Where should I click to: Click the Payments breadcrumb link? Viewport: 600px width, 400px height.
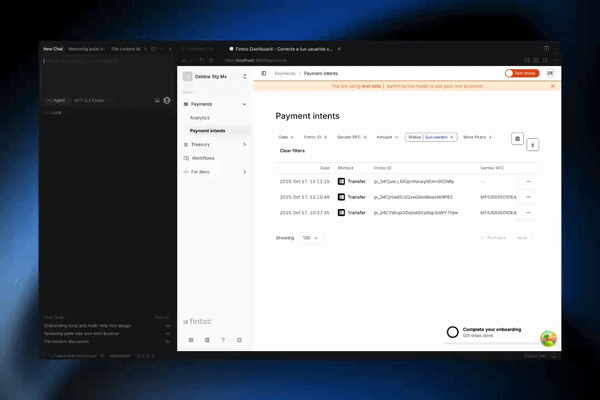coord(285,73)
